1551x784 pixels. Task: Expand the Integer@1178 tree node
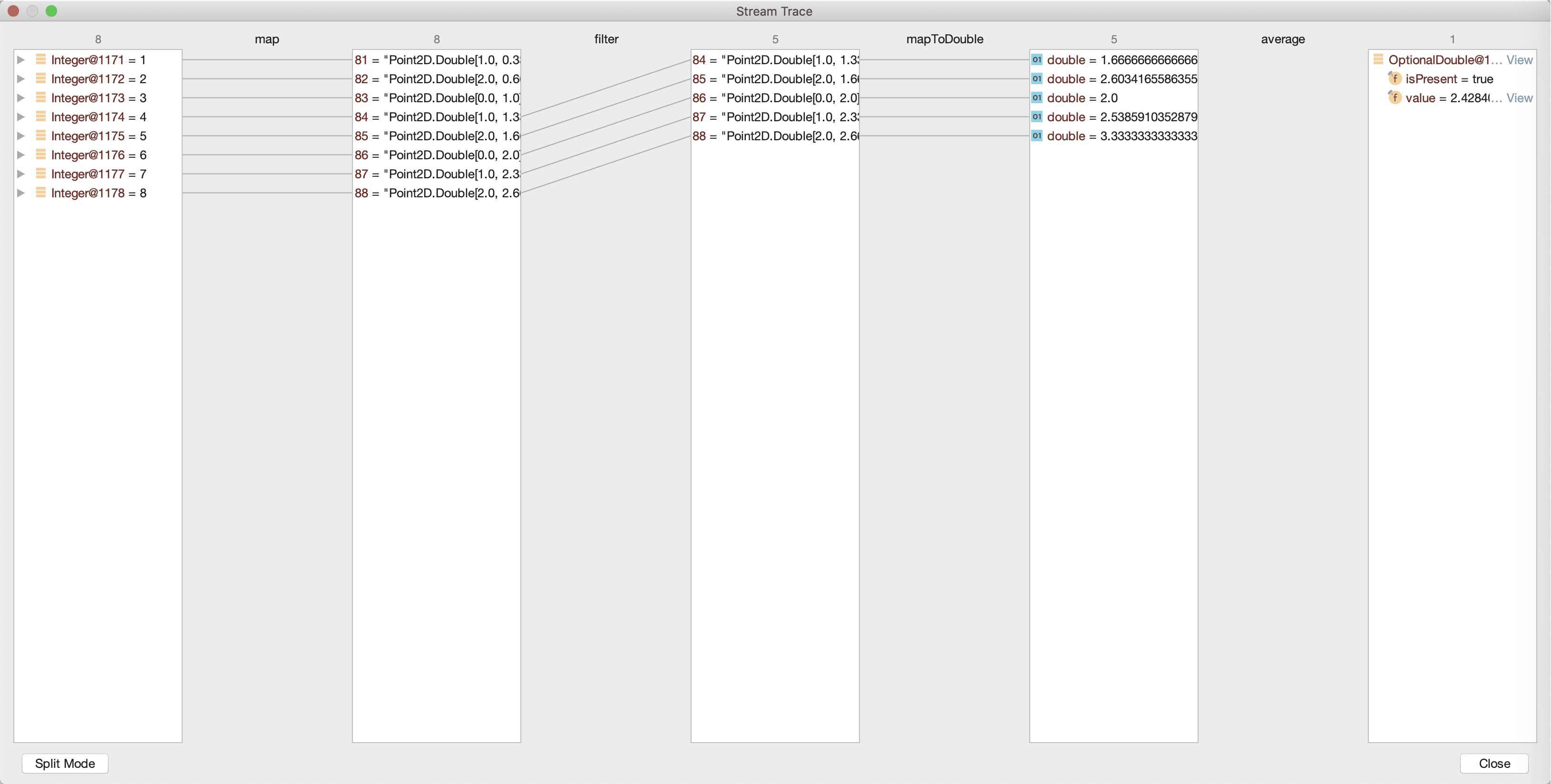[x=21, y=193]
